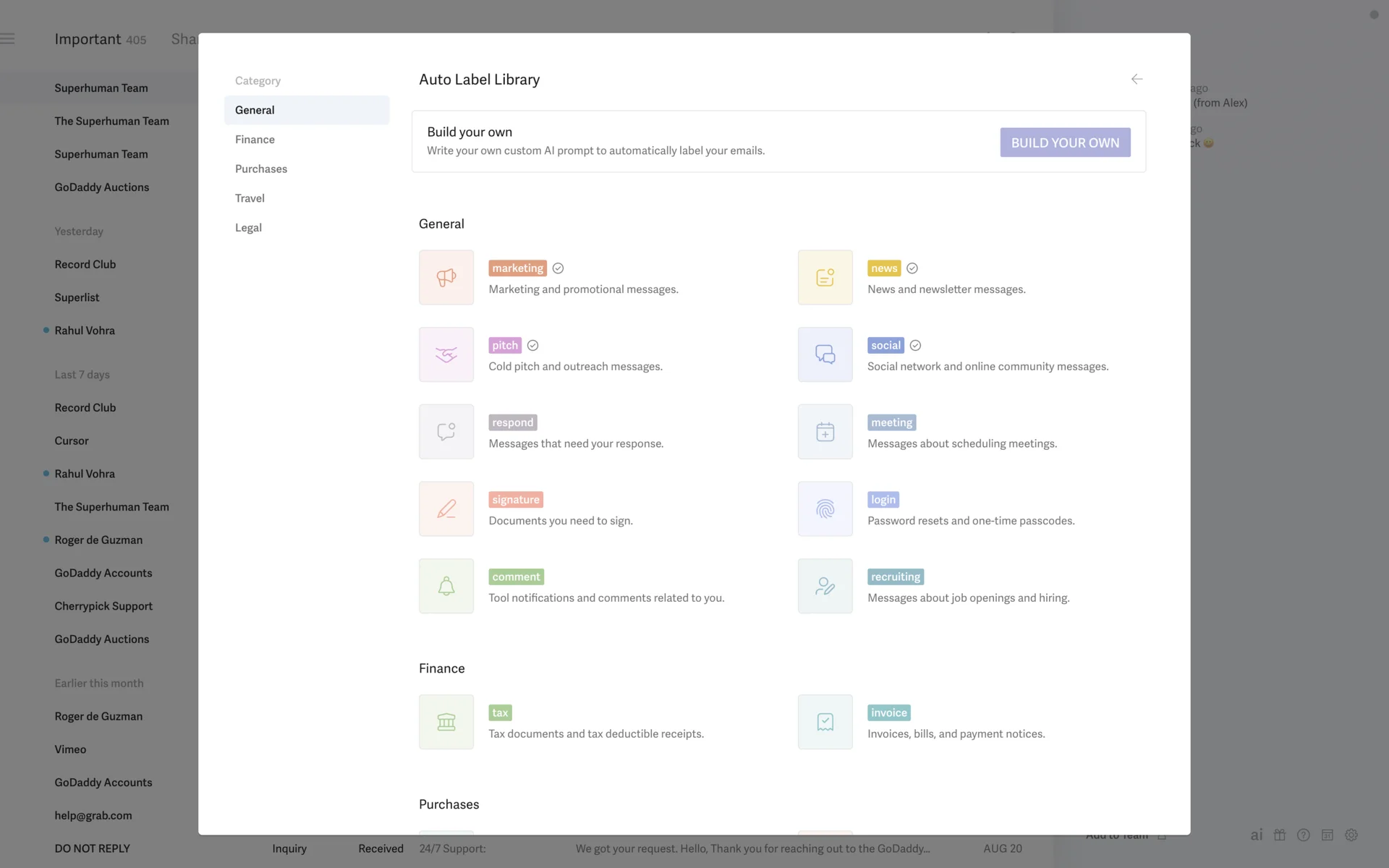The height and width of the screenshot is (868, 1389).
Task: Toggle the checkmark beside news label
Action: pyautogui.click(x=912, y=268)
